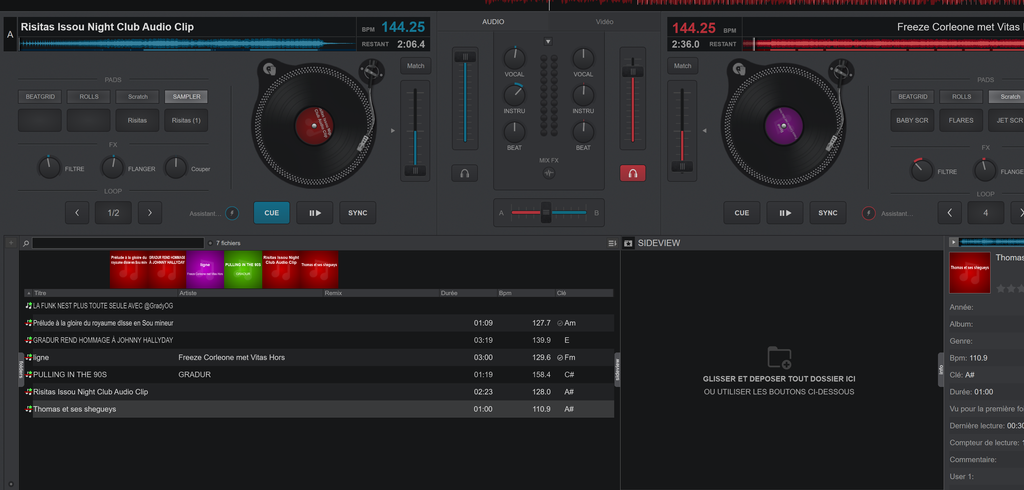
Task: Click the left deck Assistant lightning icon
Action: tap(232, 213)
